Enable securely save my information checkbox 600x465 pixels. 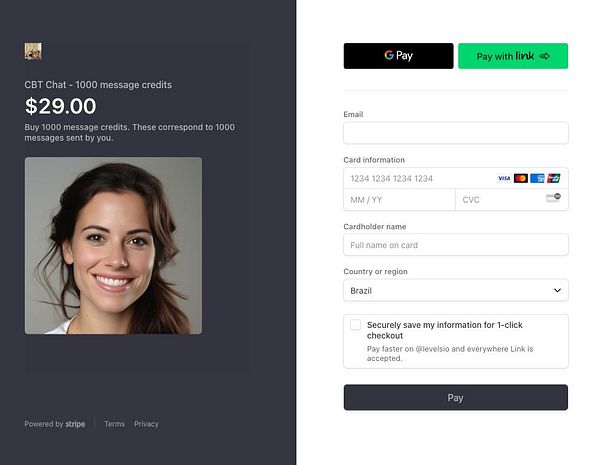tap(355, 325)
